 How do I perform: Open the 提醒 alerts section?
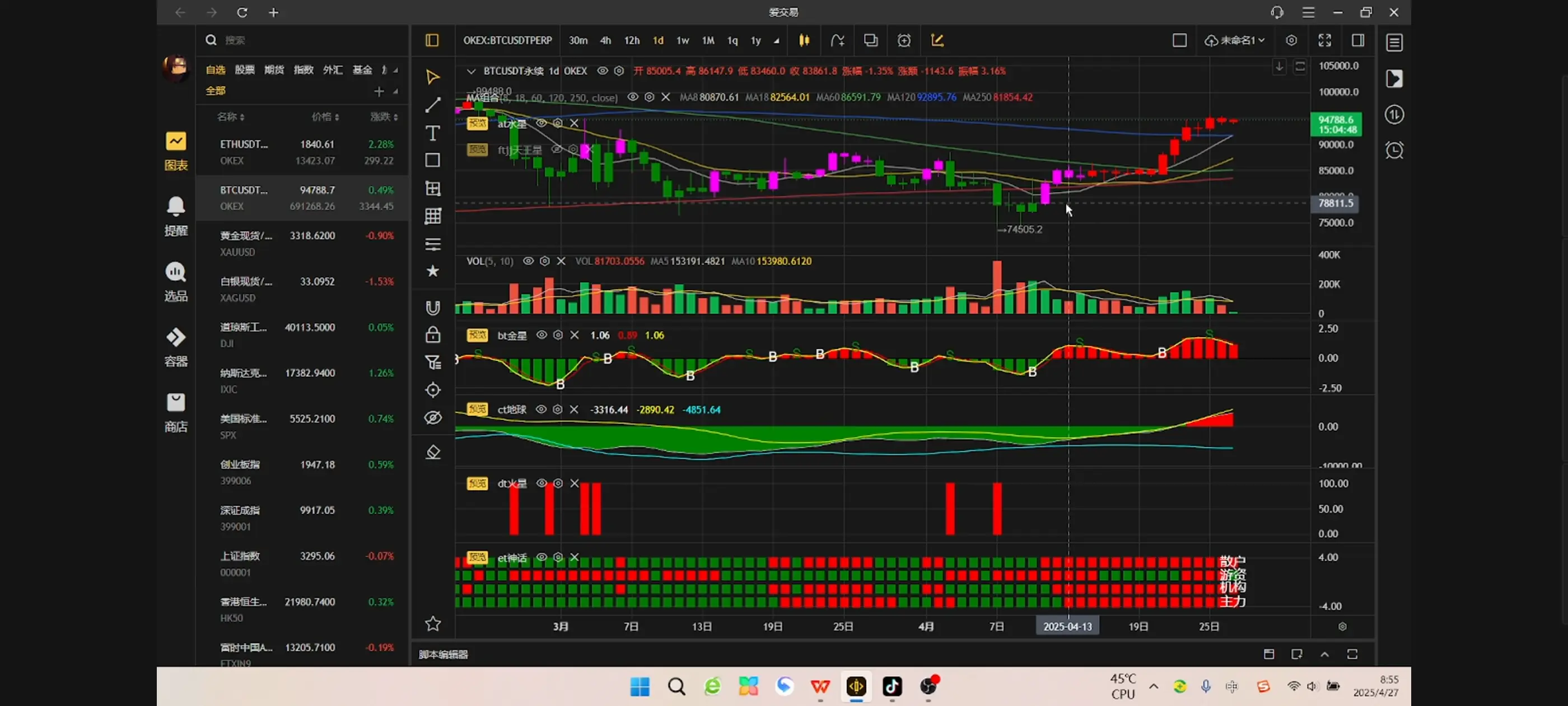(x=176, y=217)
